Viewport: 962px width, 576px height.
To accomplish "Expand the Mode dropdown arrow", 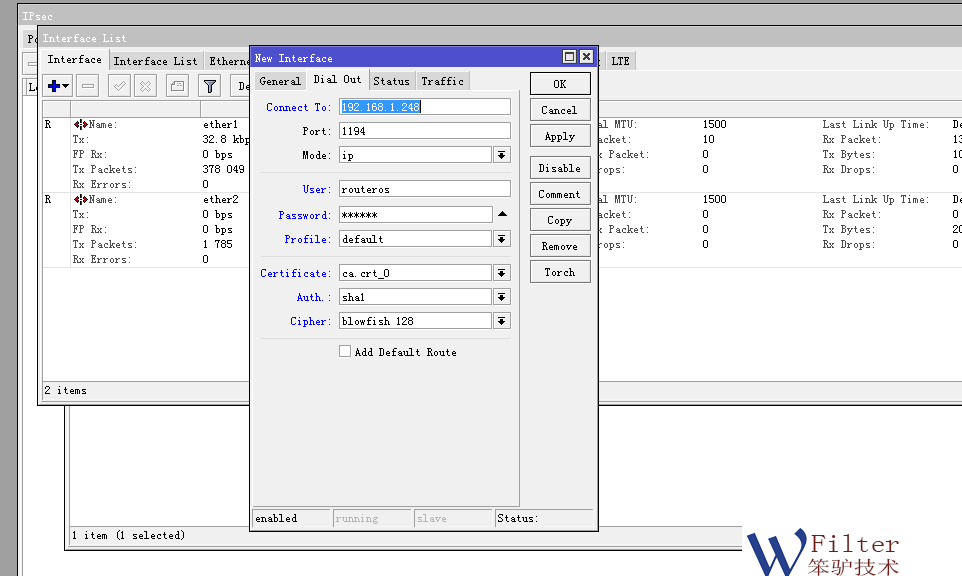I will click(x=502, y=155).
